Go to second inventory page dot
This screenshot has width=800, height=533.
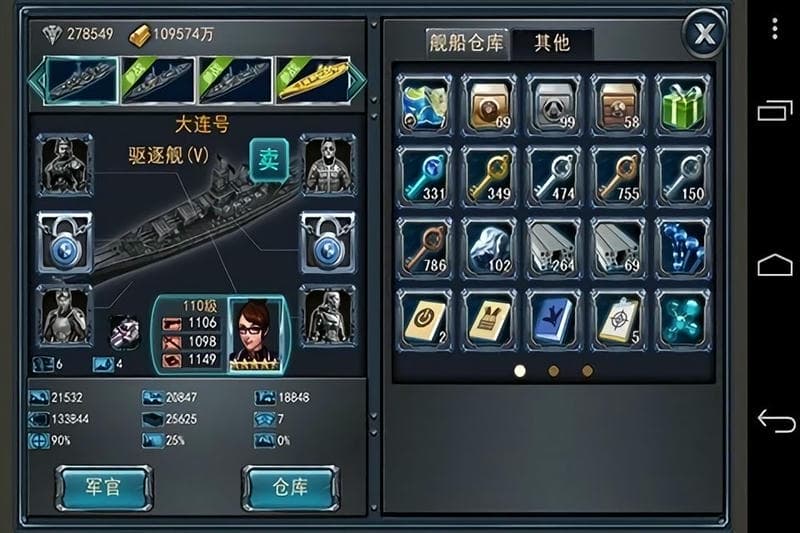tap(554, 371)
